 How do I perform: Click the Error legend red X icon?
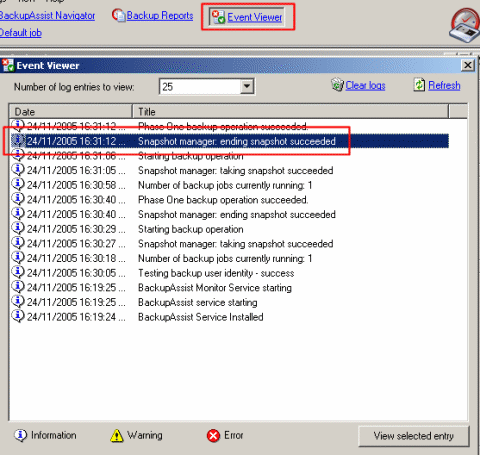tap(213, 436)
